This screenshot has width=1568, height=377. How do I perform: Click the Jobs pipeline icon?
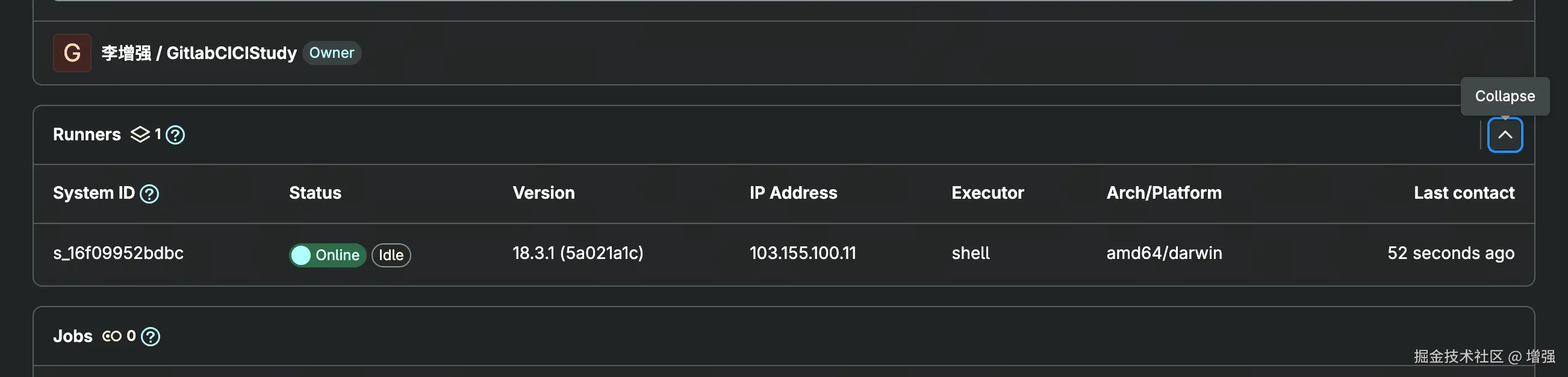click(112, 336)
